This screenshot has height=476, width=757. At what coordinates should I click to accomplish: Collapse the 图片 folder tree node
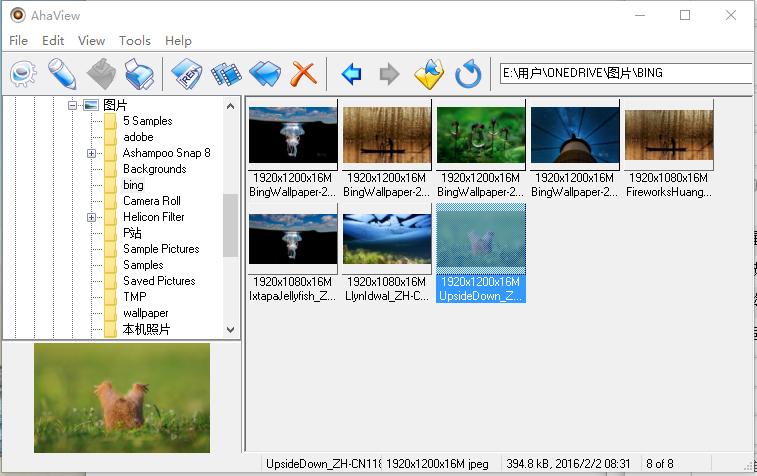coord(72,105)
